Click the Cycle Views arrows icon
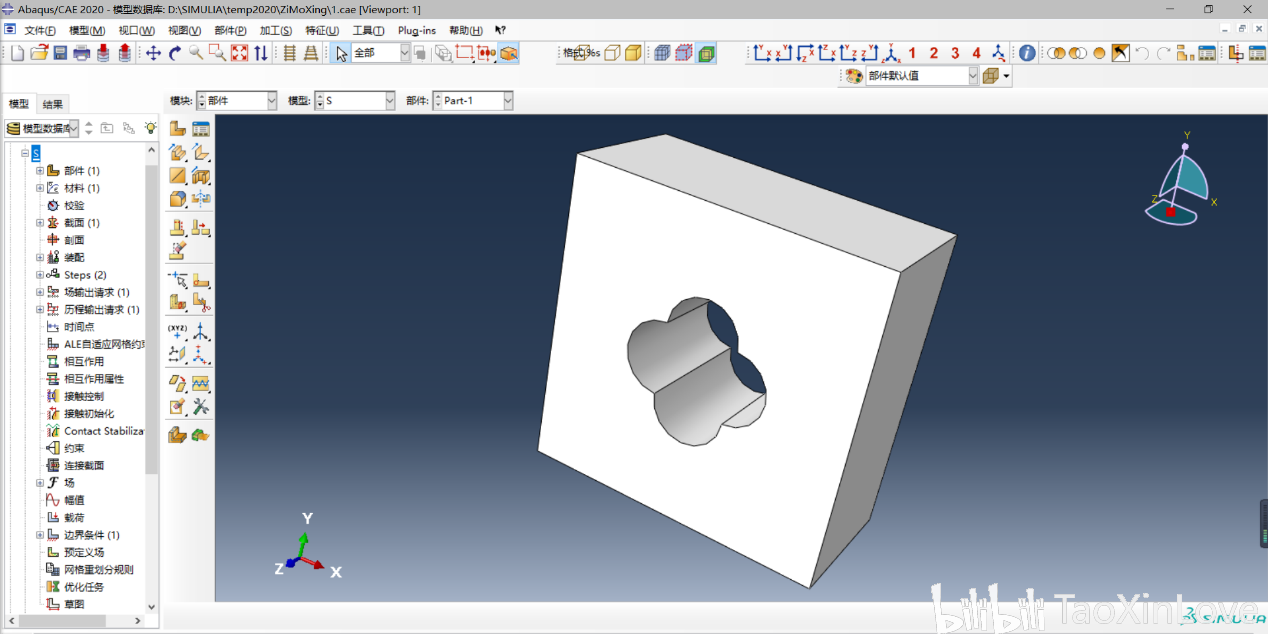The width and height of the screenshot is (1268, 634). [261, 53]
